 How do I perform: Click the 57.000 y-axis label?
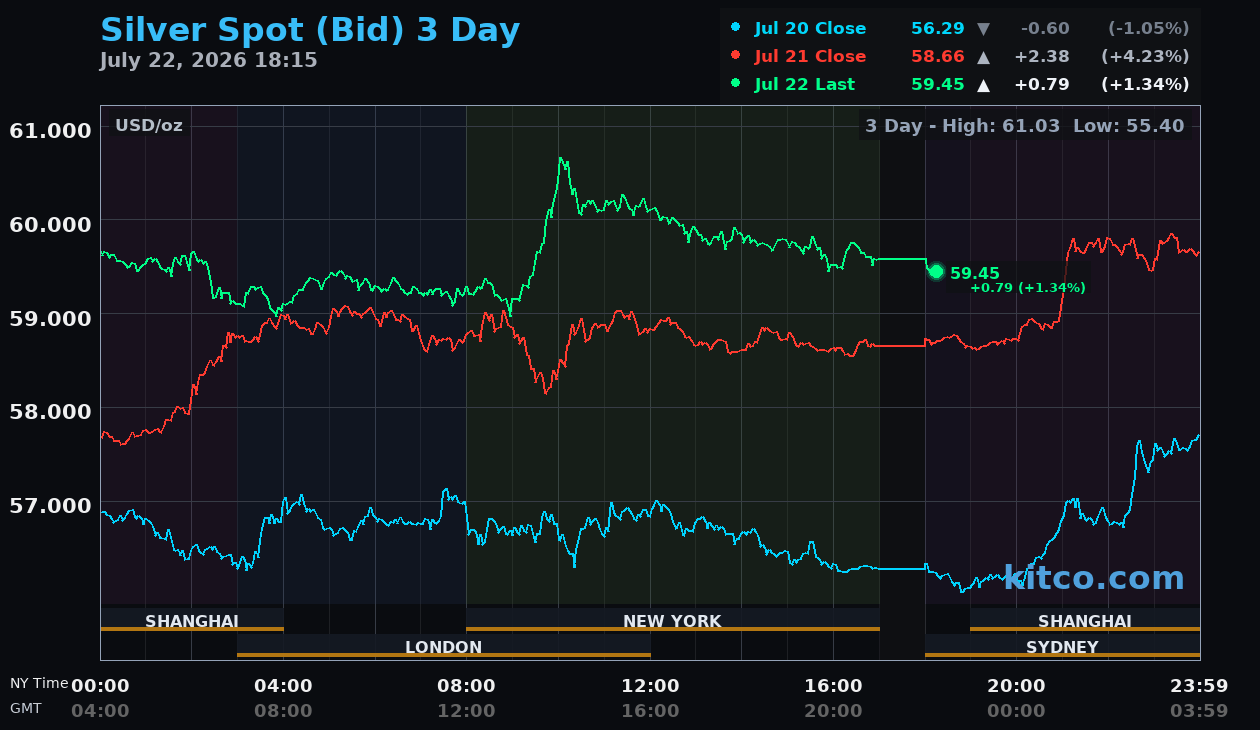click(x=50, y=505)
